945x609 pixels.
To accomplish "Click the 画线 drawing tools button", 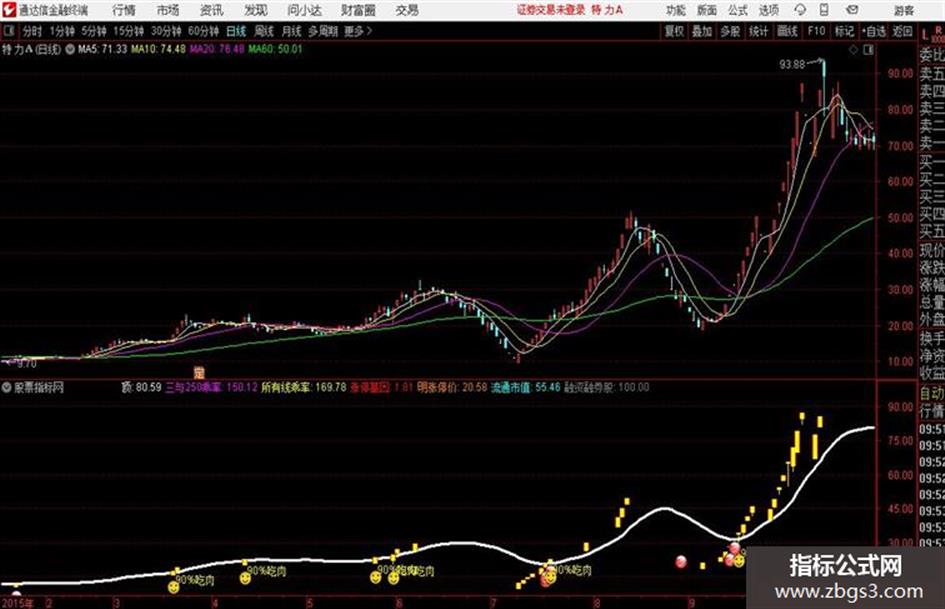I will coord(787,31).
